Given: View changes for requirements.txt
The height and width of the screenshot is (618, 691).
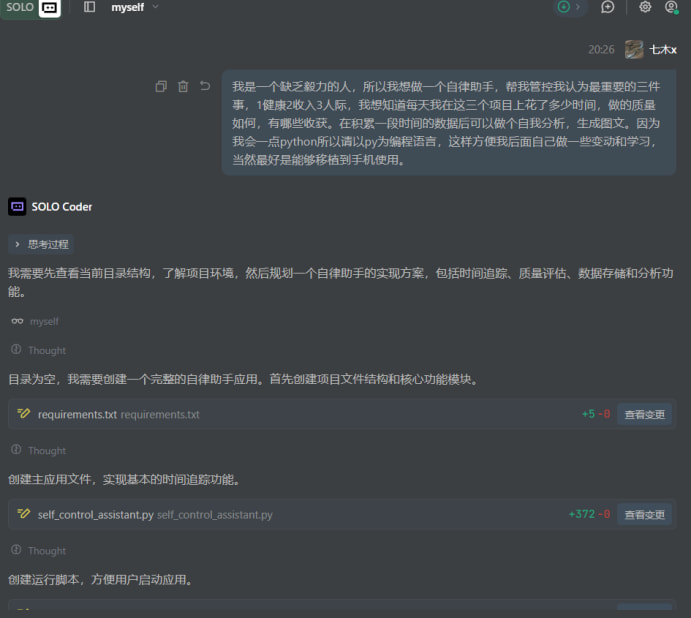Looking at the screenshot, I should tap(644, 414).
